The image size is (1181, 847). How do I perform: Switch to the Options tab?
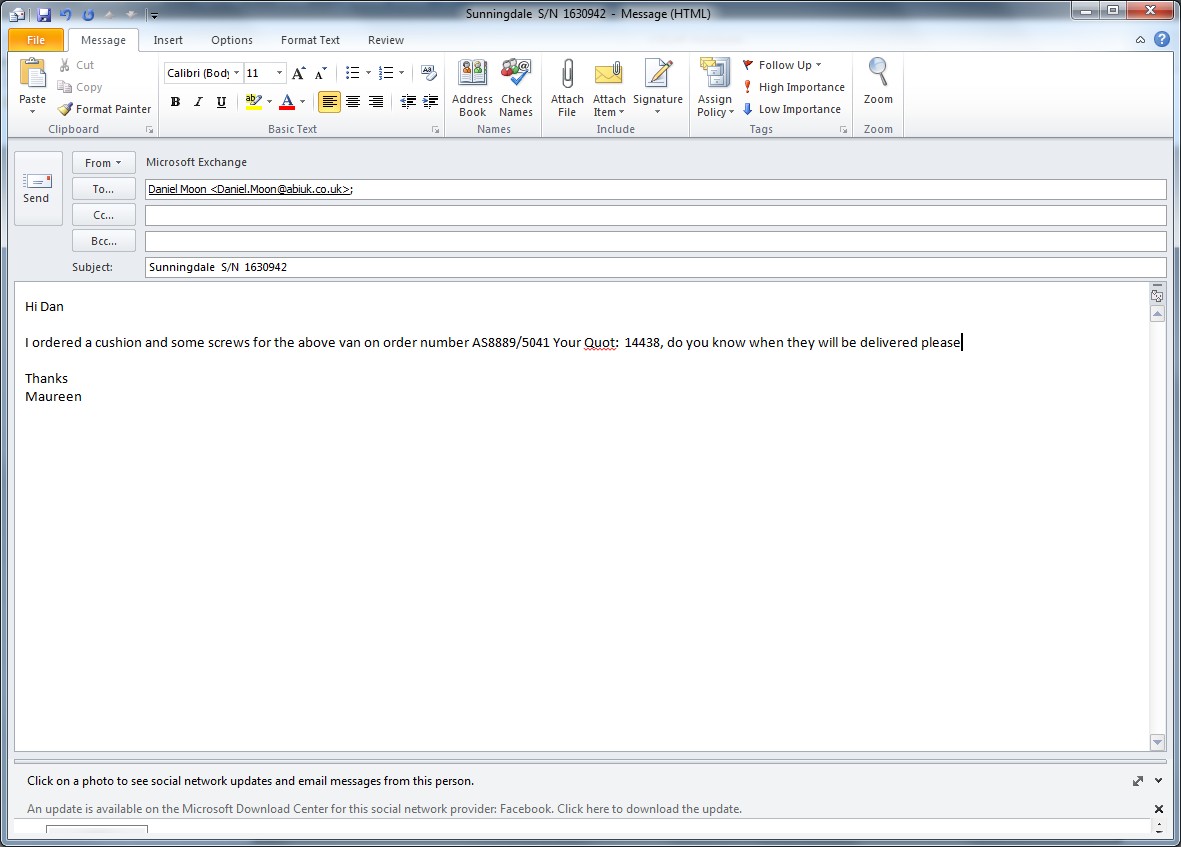pos(232,40)
